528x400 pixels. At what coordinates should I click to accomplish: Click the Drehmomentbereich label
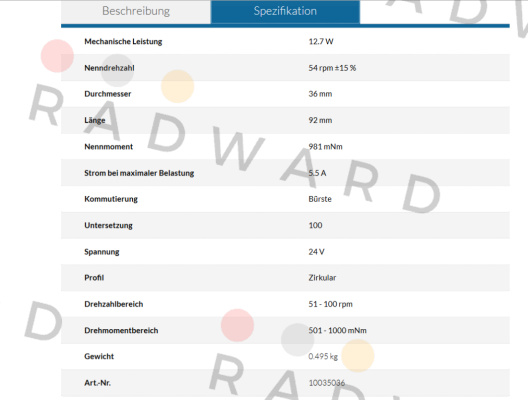(121, 330)
